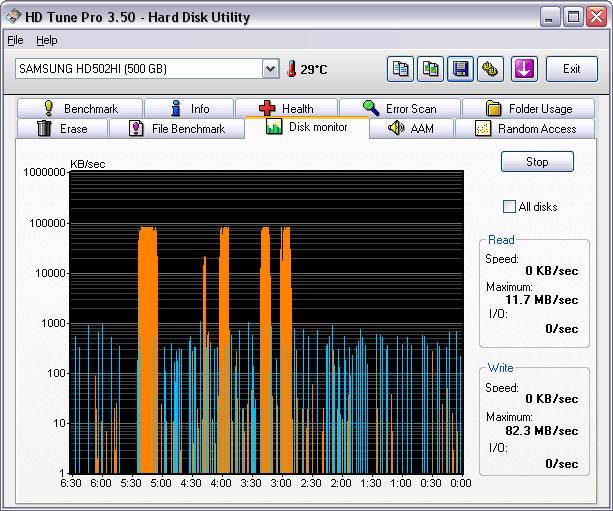
Task: Click the Read group label
Action: coord(501,240)
